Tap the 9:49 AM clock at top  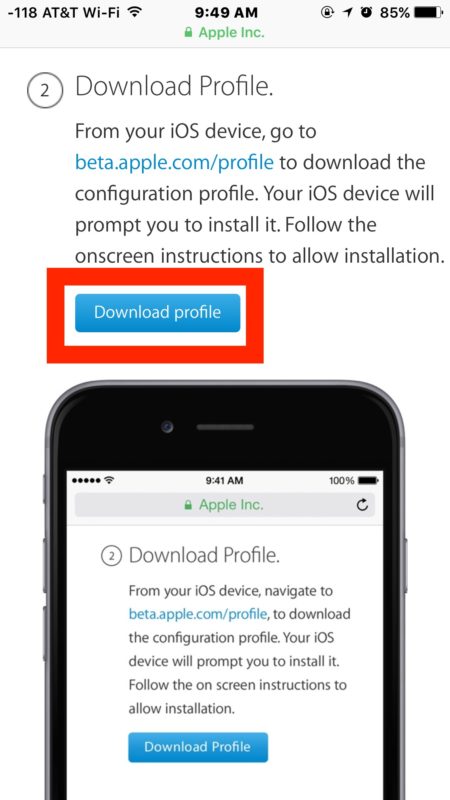click(x=226, y=12)
